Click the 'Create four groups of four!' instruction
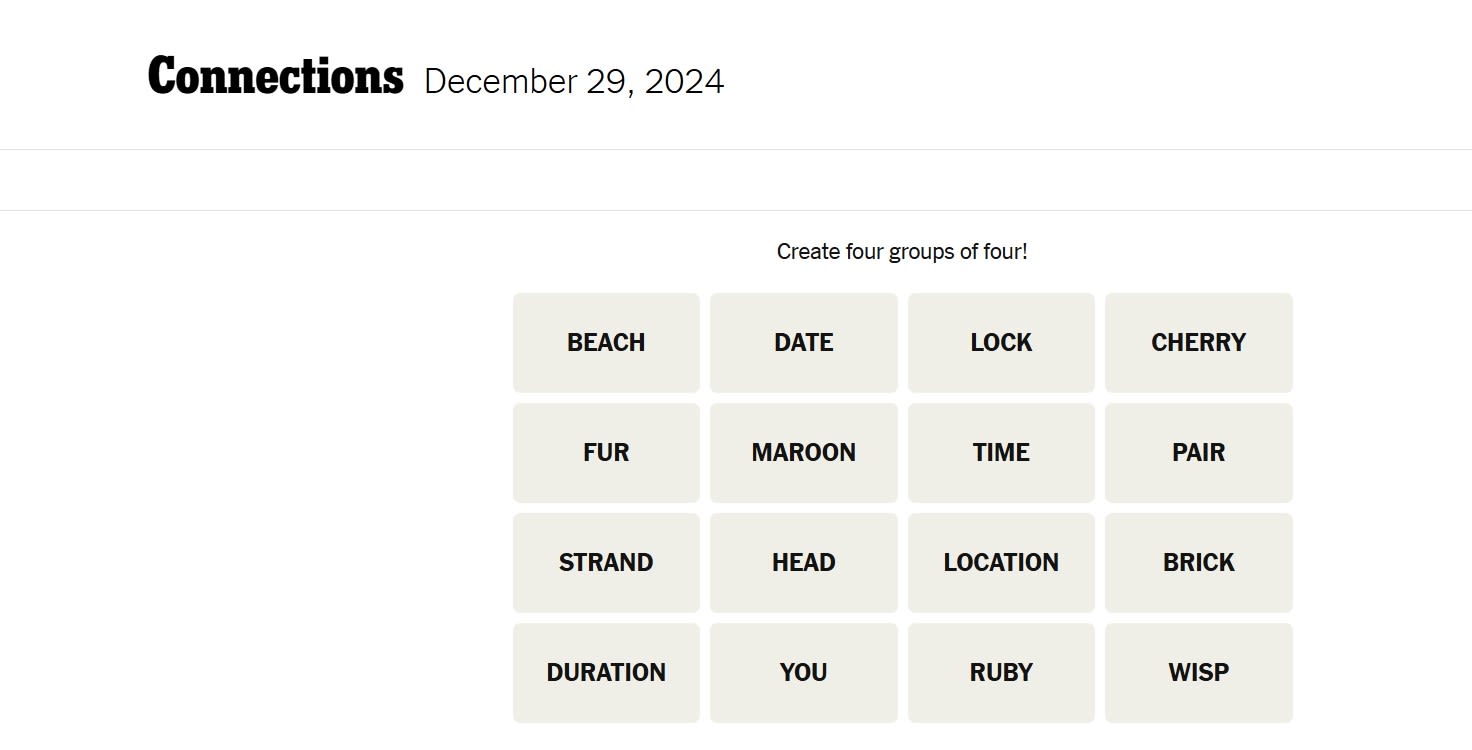 902,252
